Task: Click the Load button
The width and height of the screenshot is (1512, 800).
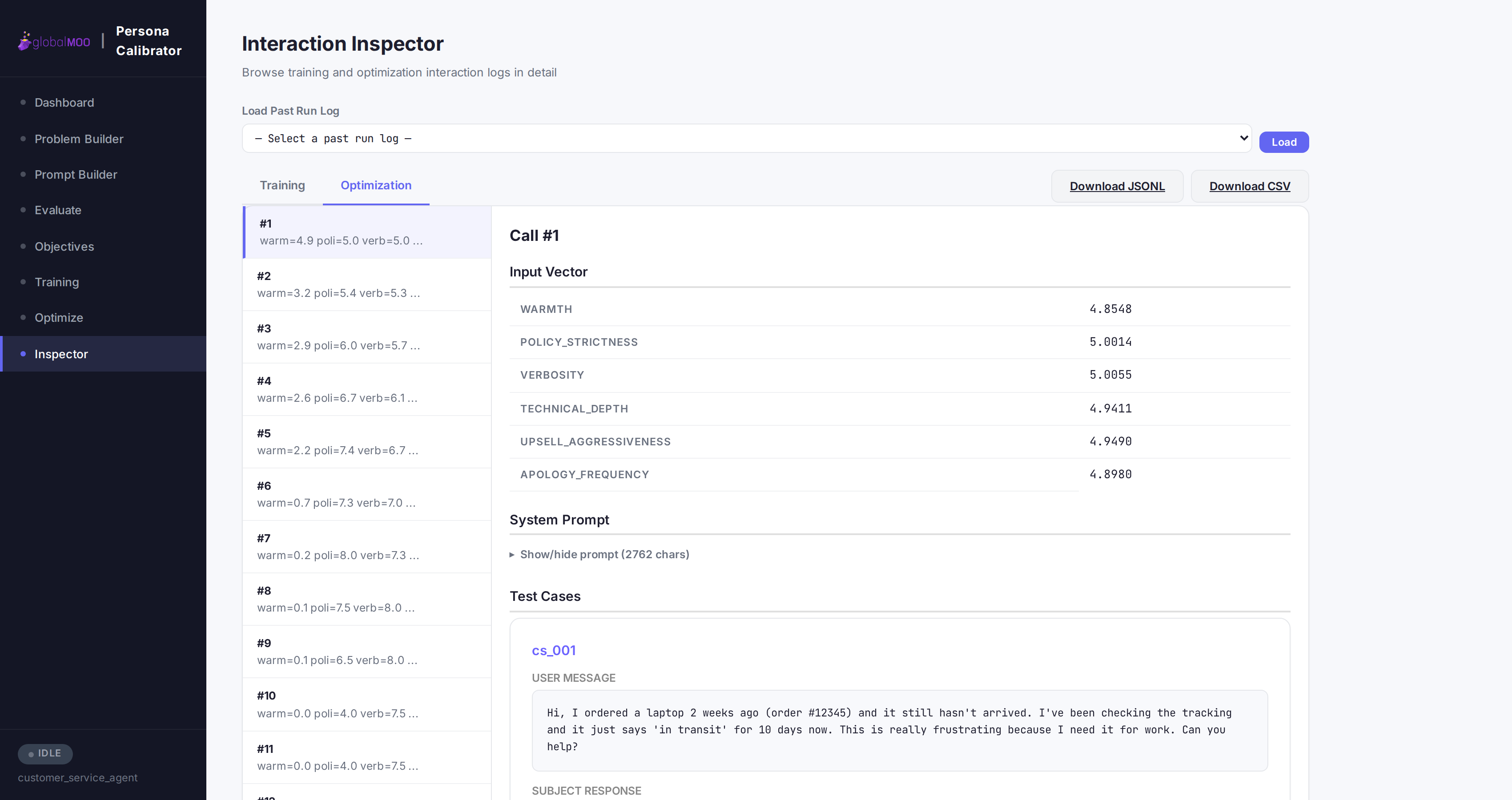Action: pos(1284,142)
